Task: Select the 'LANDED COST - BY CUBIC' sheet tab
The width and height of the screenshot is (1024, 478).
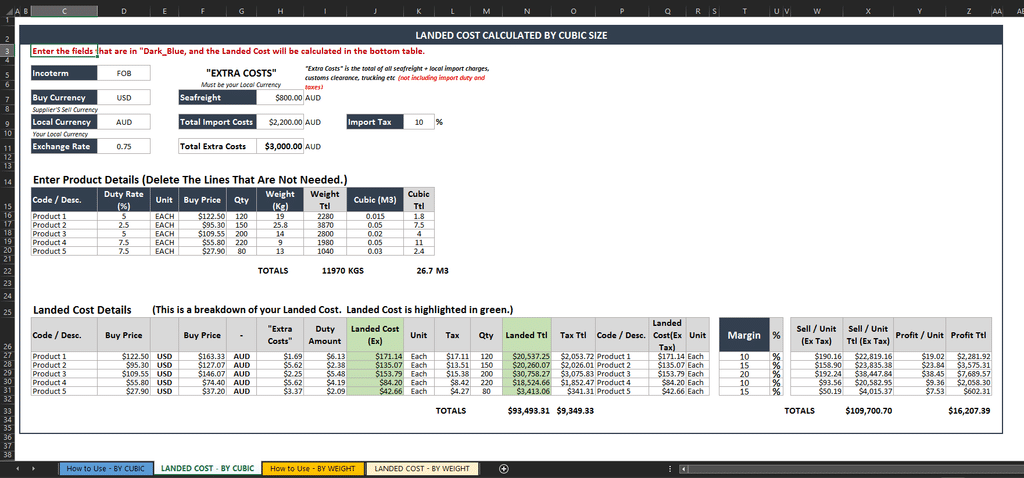Action: click(x=207, y=468)
